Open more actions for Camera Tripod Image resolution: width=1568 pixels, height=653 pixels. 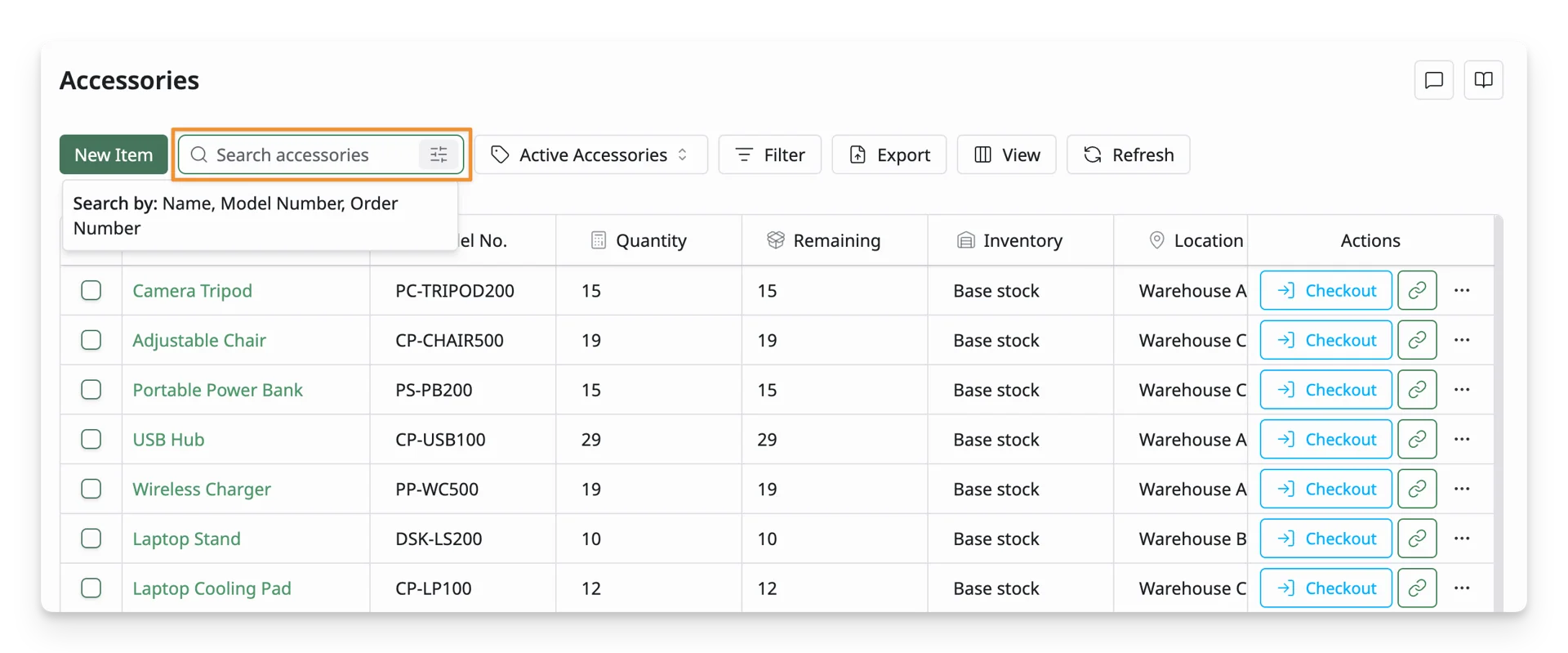point(1462,290)
